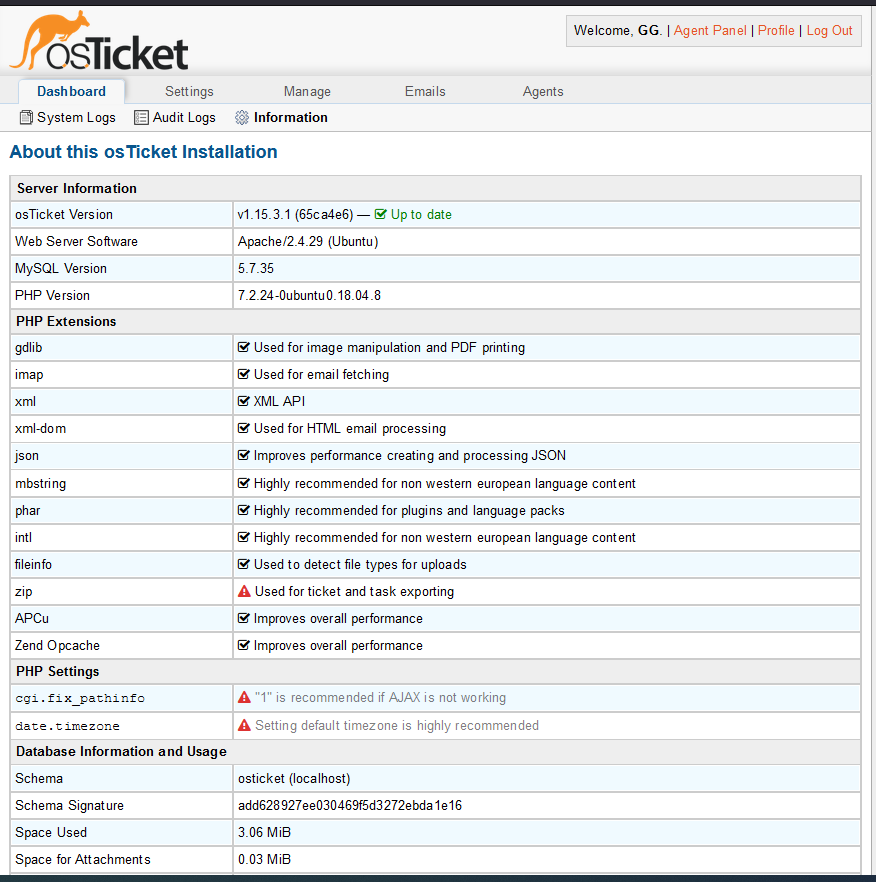Click the Zend Opcache check icon

[x=244, y=645]
